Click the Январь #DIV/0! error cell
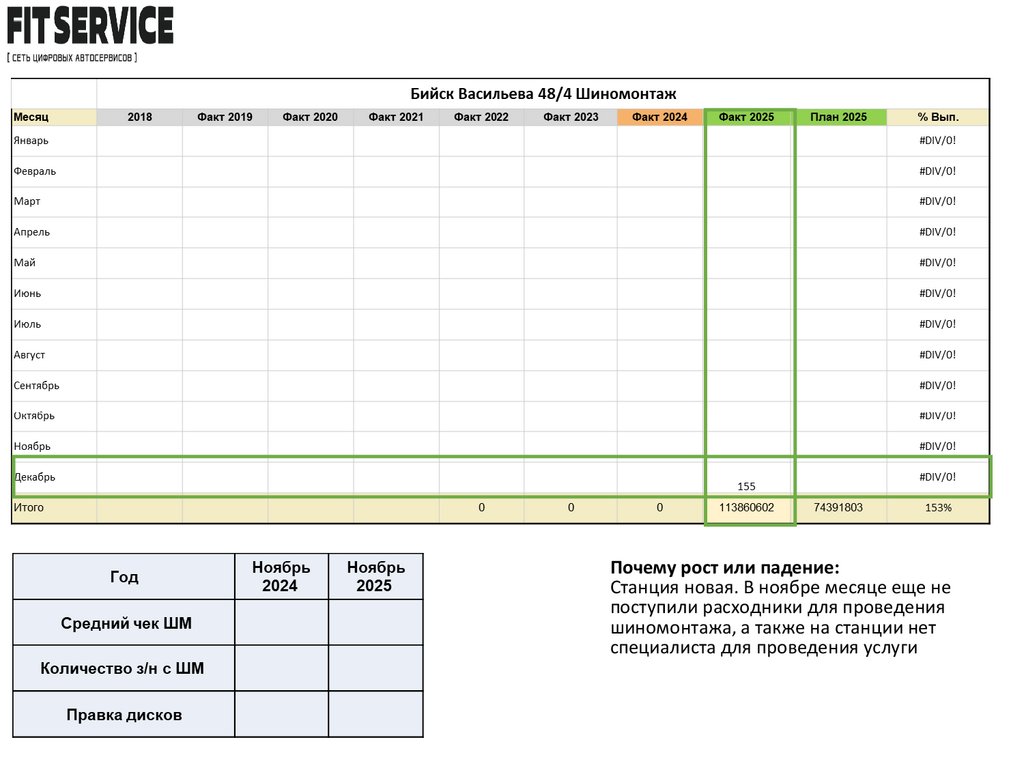The width and height of the screenshot is (1024, 768). pyautogui.click(x=938, y=140)
